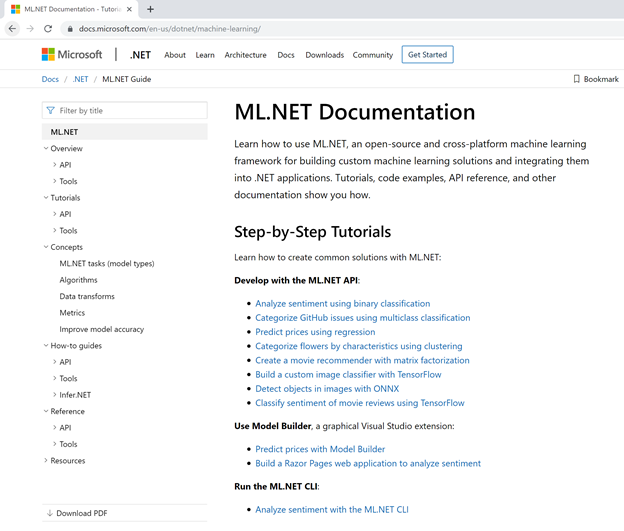Open the Community menu item
The image size is (624, 531).
[x=372, y=55]
